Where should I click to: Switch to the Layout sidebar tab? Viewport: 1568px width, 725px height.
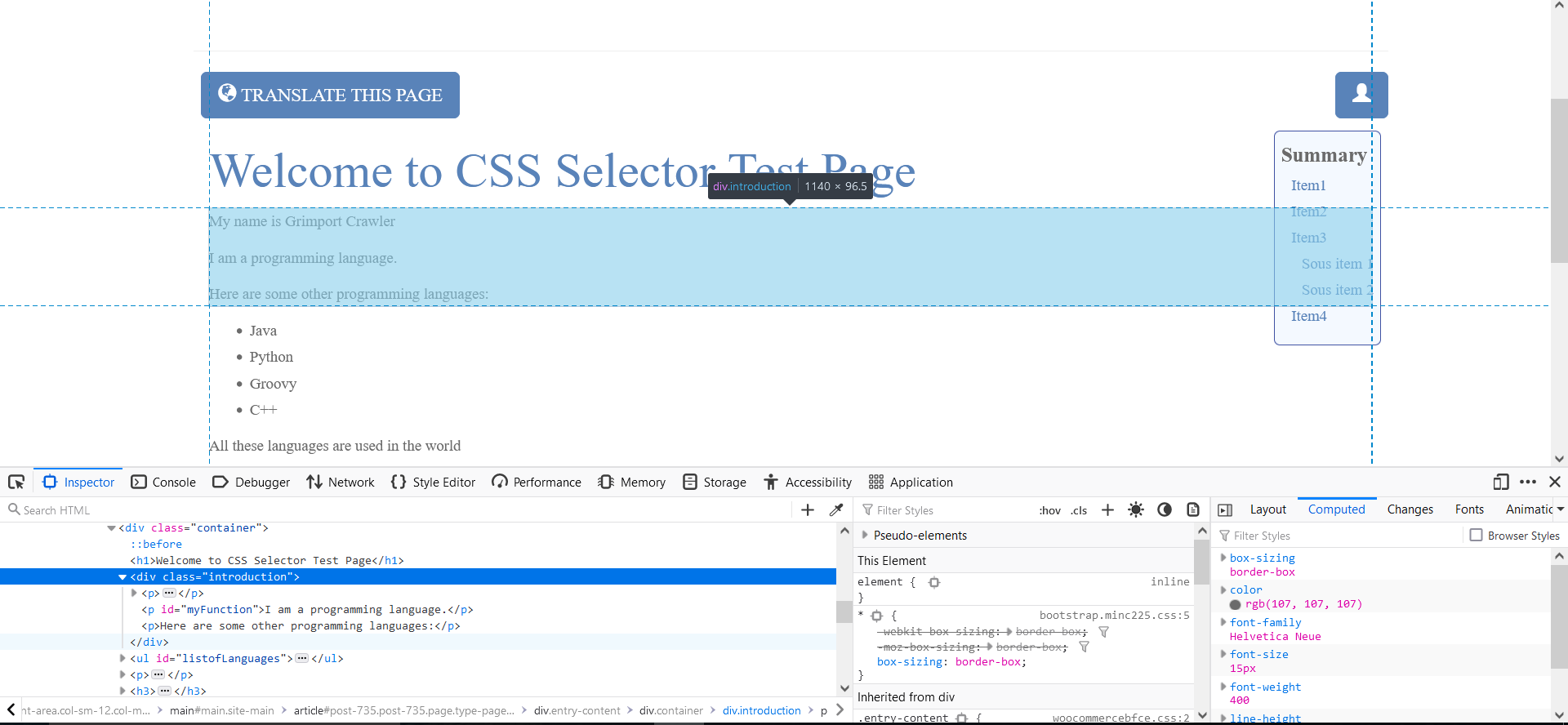(1267, 509)
